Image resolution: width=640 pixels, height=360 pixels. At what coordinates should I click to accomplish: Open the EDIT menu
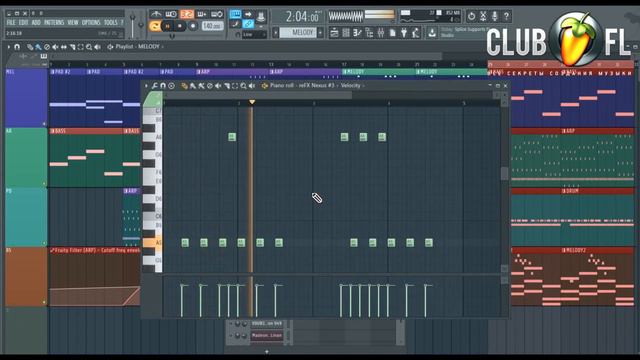(x=24, y=22)
